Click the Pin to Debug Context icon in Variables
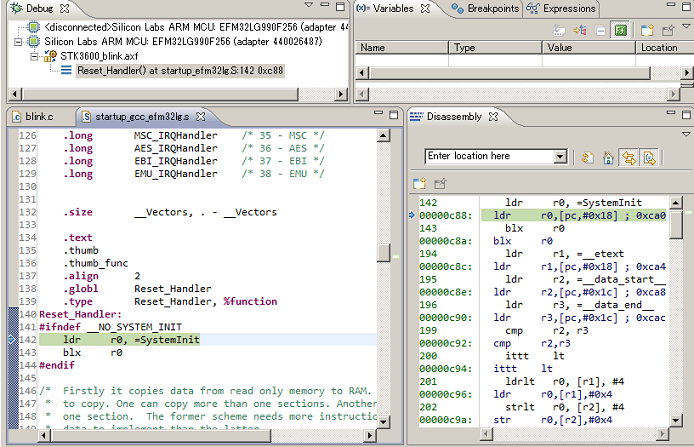 click(667, 30)
